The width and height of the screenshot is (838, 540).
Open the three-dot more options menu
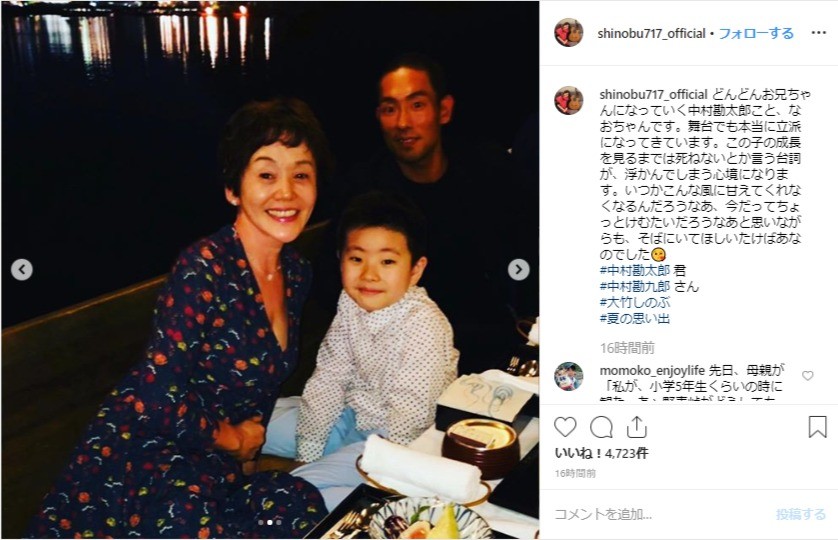pyautogui.click(x=818, y=33)
